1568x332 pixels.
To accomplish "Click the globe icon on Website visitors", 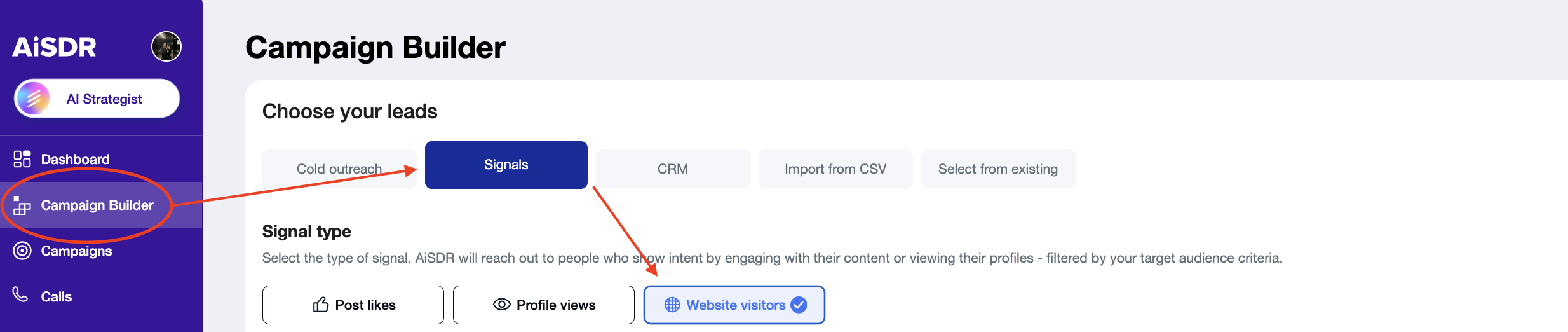I will (672, 305).
